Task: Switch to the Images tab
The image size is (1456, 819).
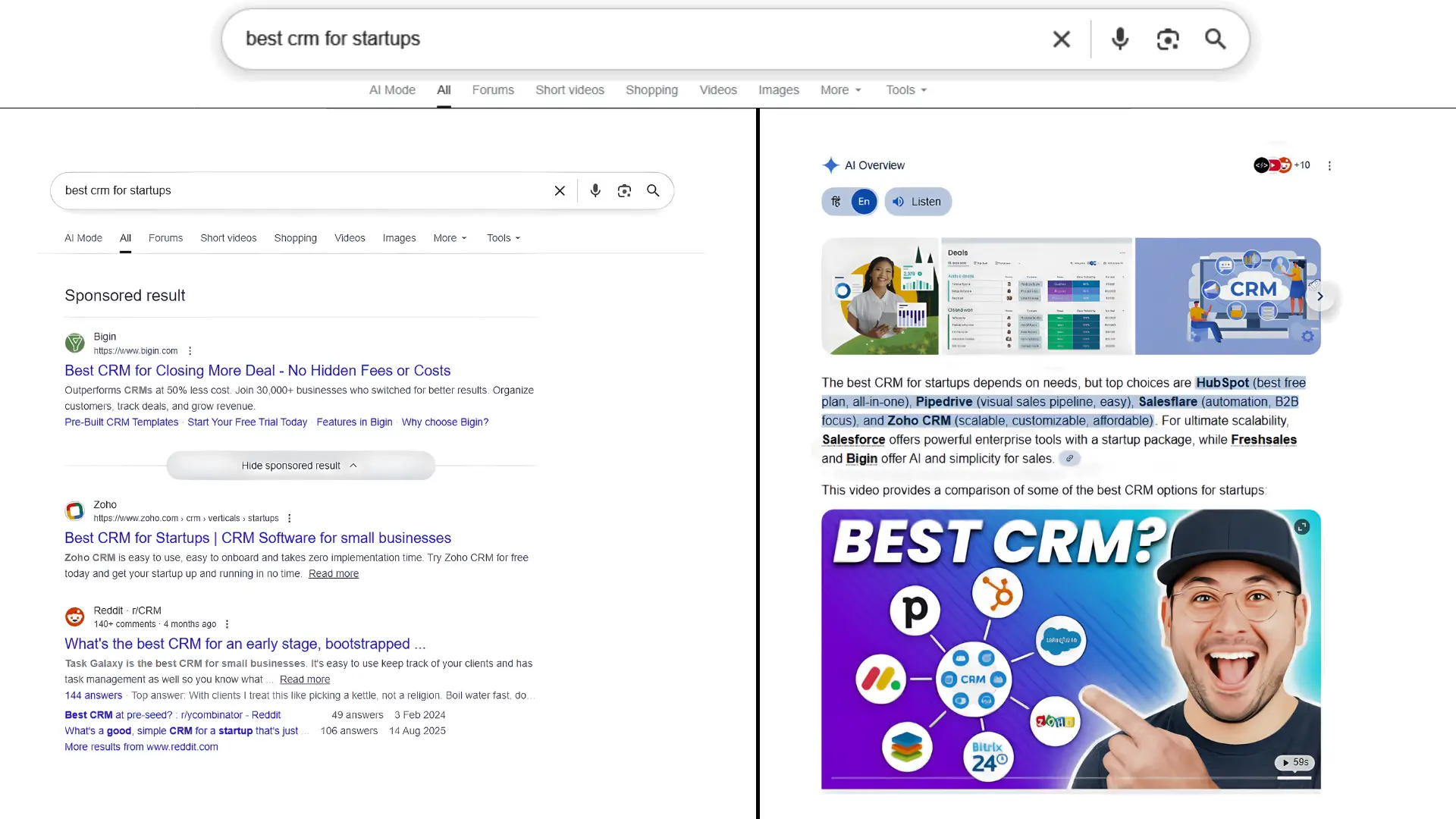Action: pos(778,89)
